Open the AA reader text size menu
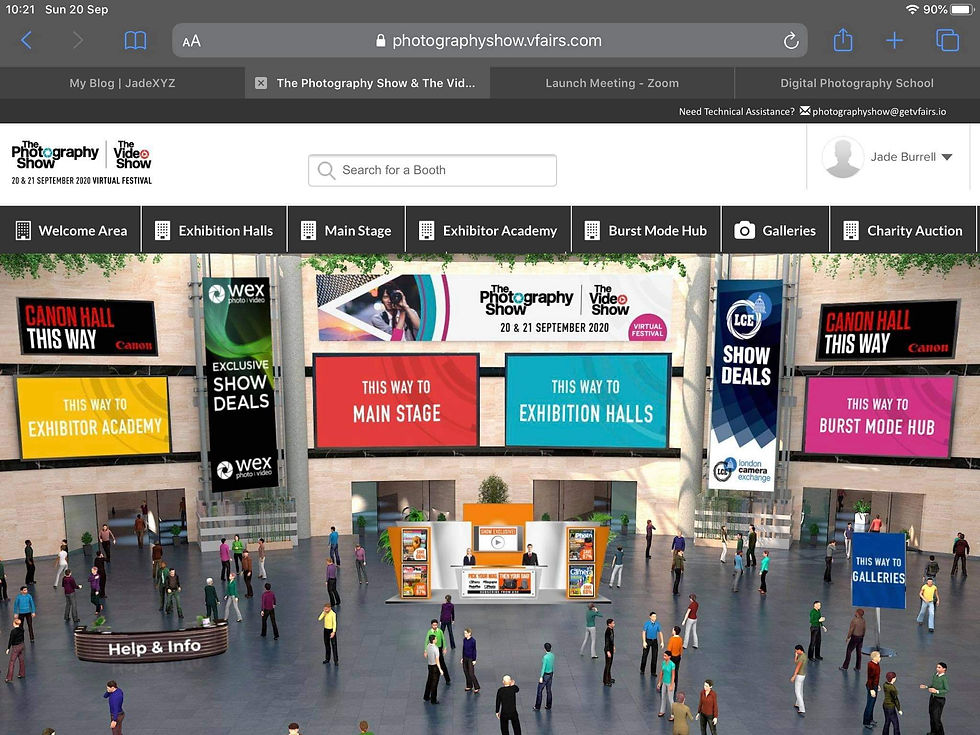Image resolution: width=980 pixels, height=735 pixels. click(191, 41)
